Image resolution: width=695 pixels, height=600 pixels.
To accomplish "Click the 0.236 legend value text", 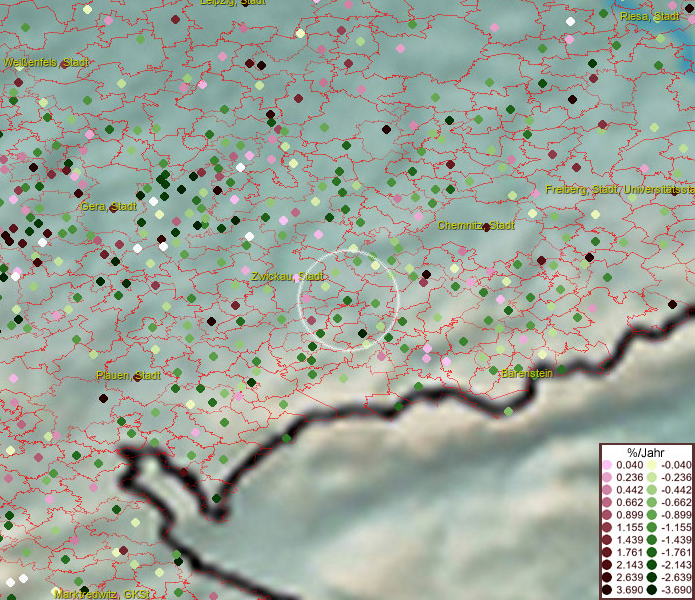I will click(629, 477).
